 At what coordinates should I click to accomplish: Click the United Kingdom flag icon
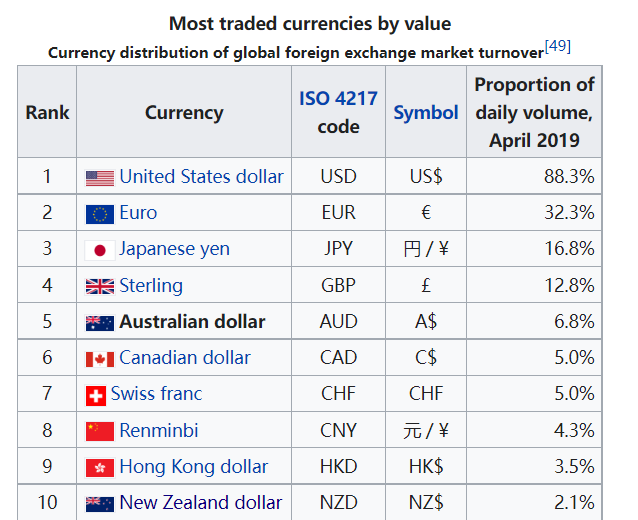point(100,286)
